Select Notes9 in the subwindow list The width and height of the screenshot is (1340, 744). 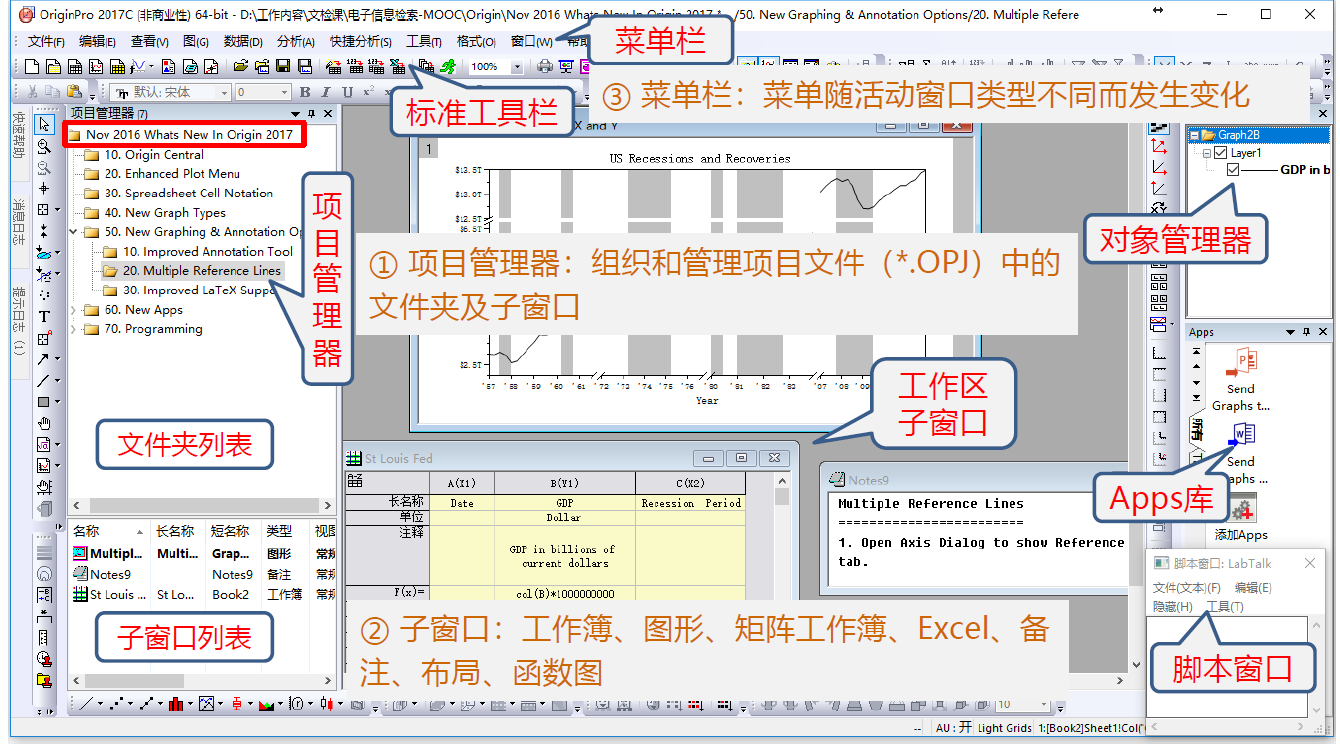pos(110,574)
